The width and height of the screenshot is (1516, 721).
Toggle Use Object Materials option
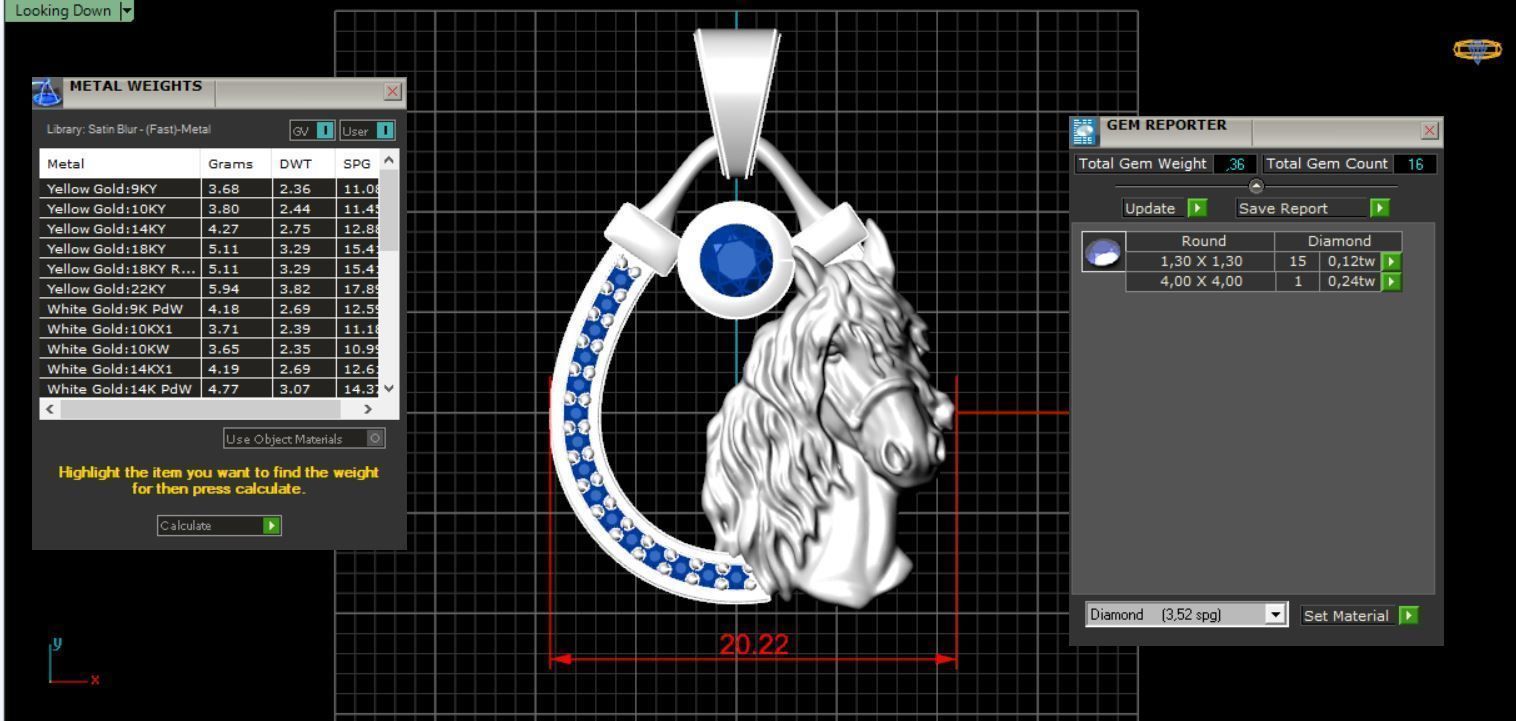tap(304, 439)
